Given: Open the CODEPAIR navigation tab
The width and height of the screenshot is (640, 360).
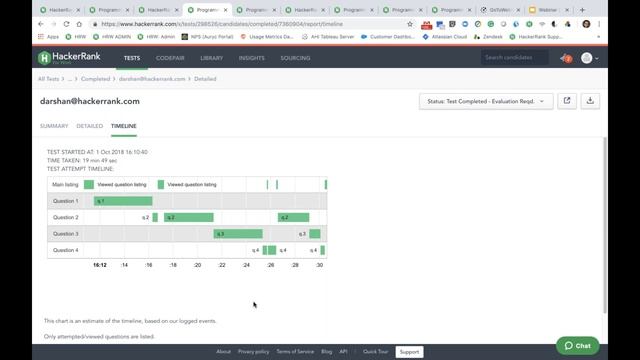Looking at the screenshot, I should [170, 58].
